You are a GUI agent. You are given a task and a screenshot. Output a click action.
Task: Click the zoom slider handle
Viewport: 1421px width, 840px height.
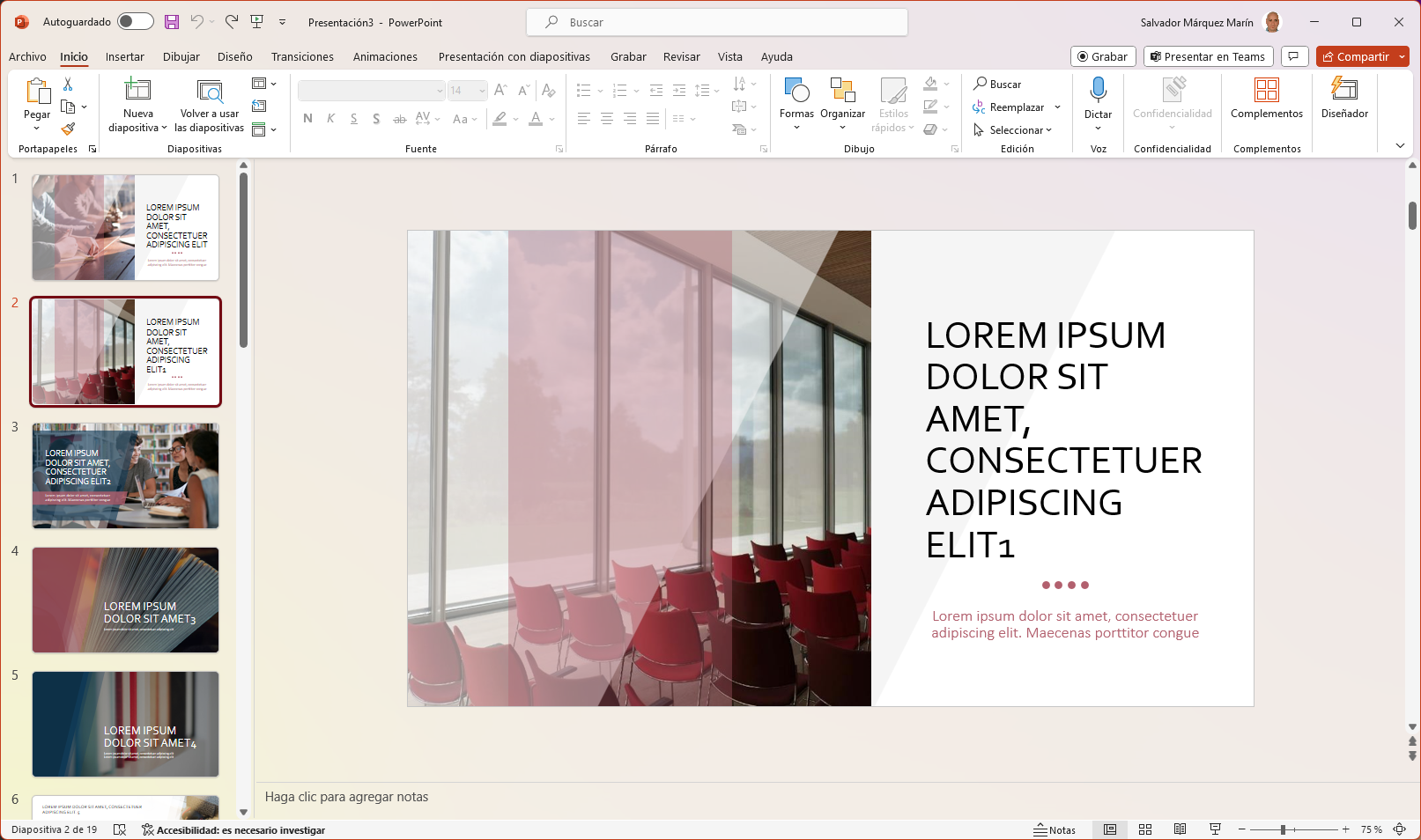coord(1284,829)
